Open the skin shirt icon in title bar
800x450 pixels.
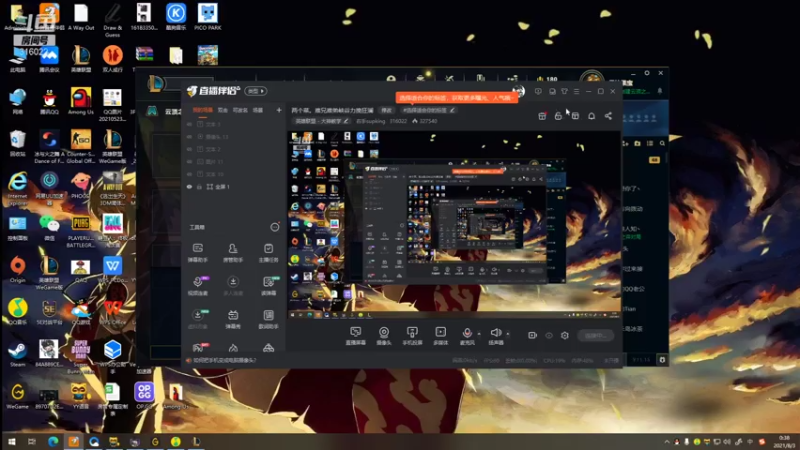coord(564,91)
